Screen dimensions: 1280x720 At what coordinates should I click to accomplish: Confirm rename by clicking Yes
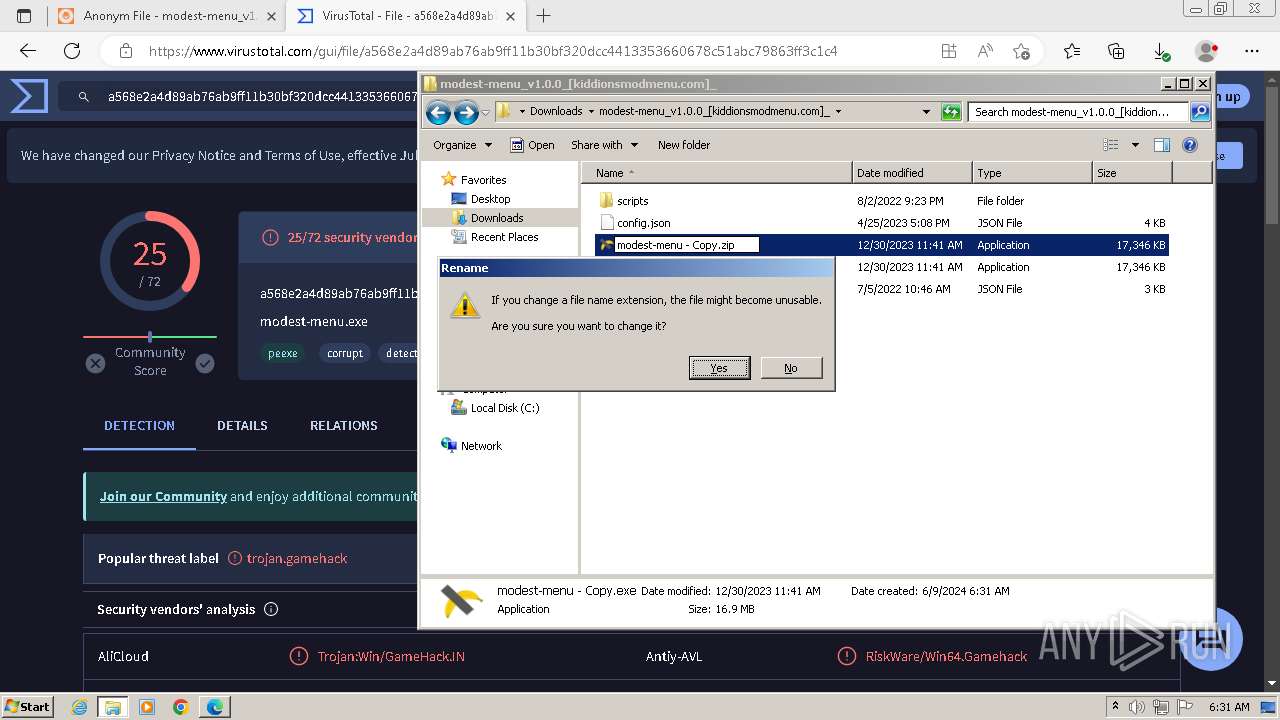[x=719, y=368]
